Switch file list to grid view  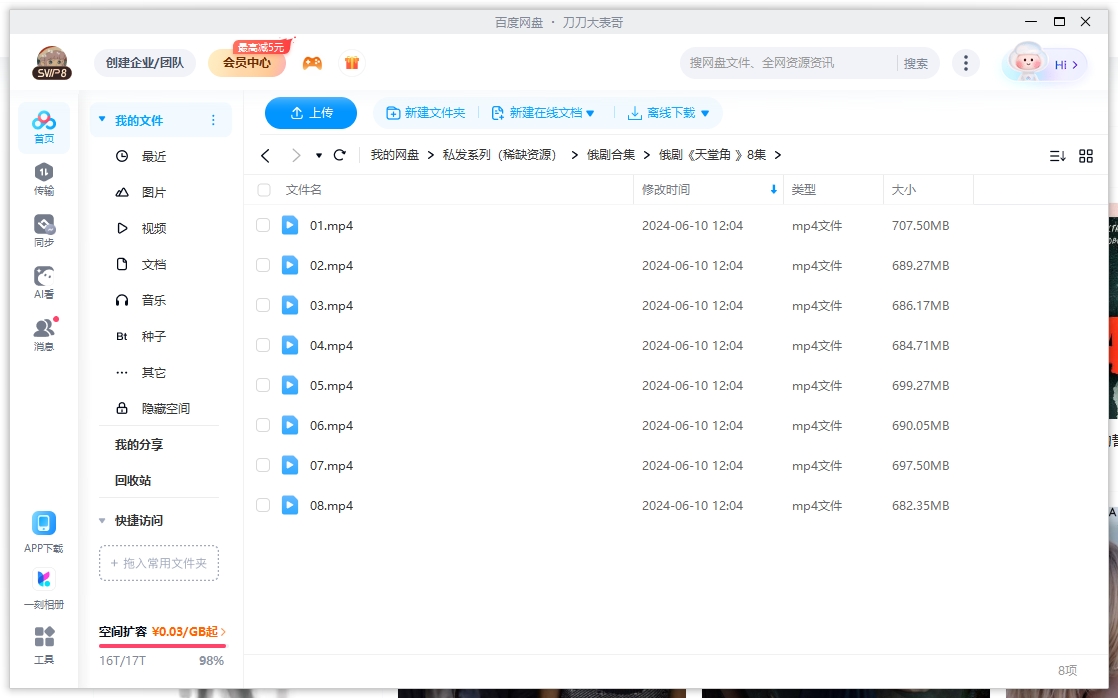[x=1086, y=155]
